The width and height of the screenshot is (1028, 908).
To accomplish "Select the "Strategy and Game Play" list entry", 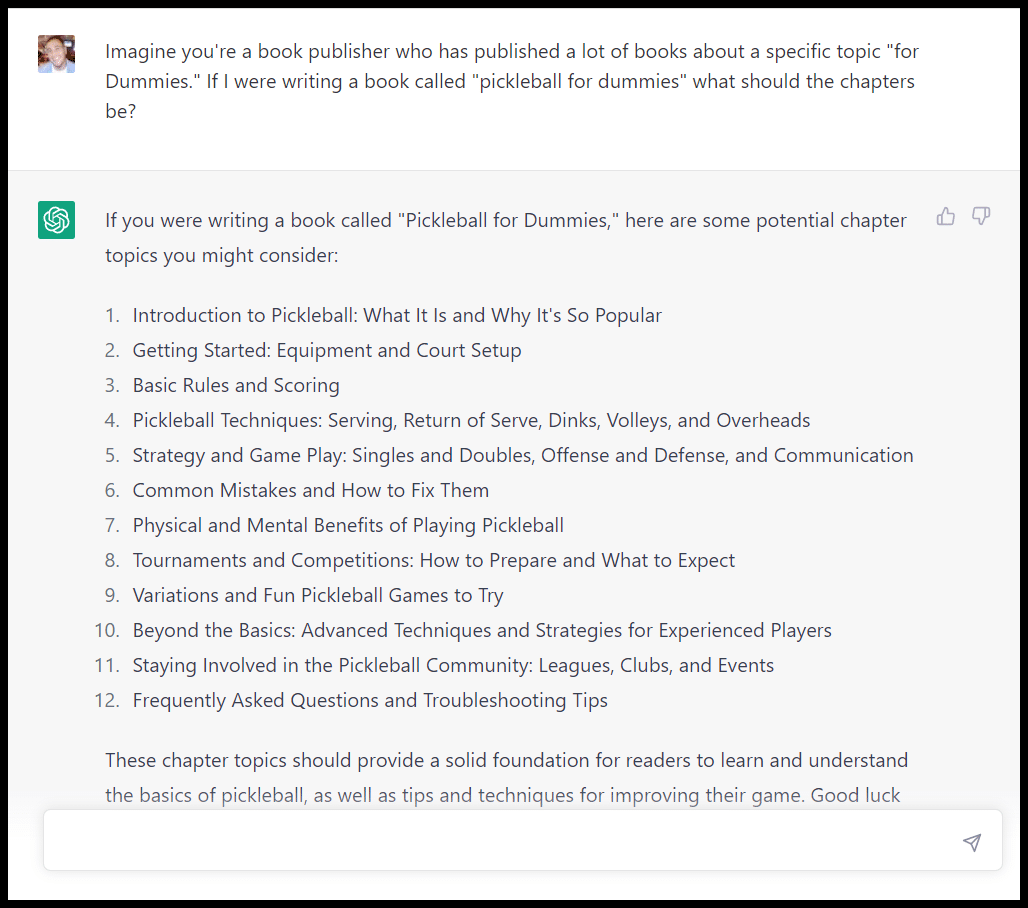I will pos(522,456).
